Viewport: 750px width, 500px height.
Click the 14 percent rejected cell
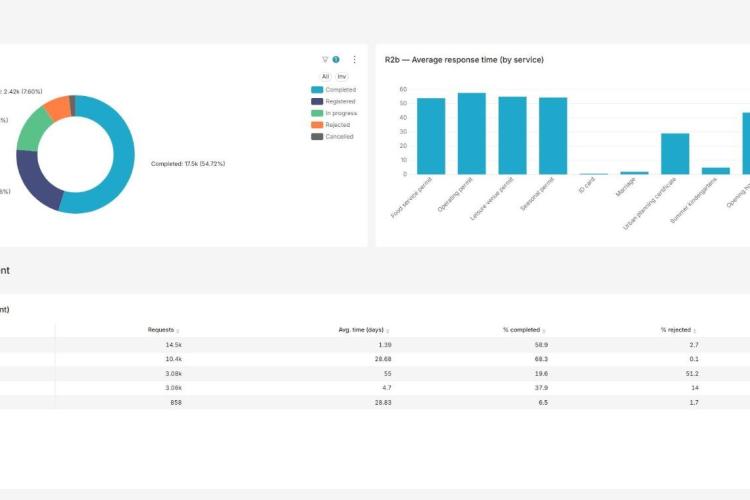(695, 388)
